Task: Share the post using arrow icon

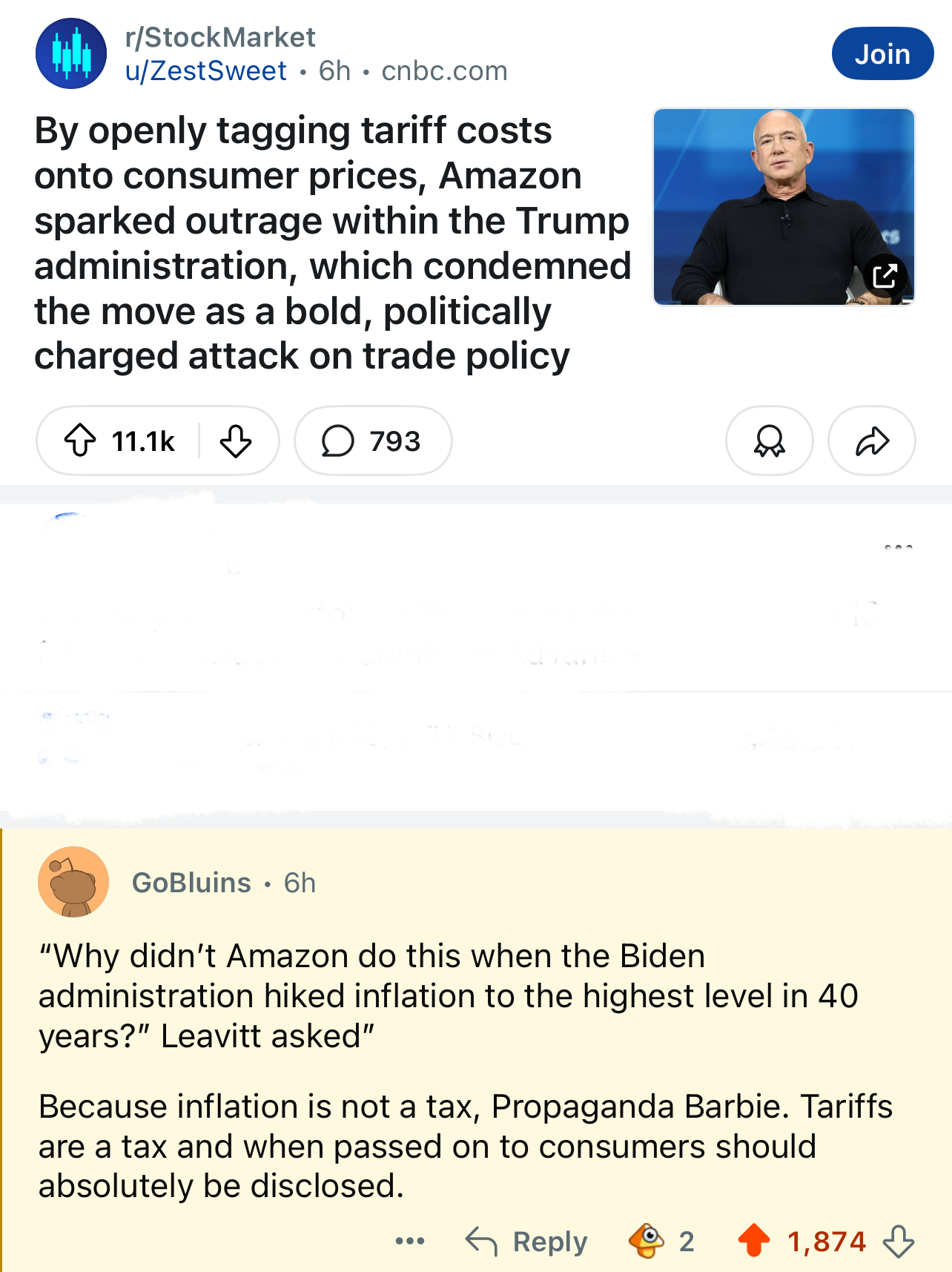Action: coord(872,441)
